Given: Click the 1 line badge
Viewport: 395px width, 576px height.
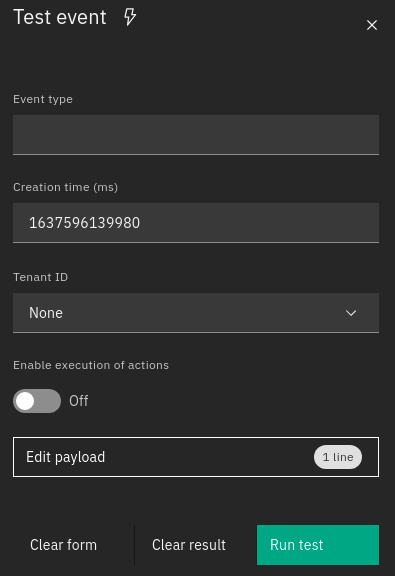Looking at the screenshot, I should 338,457.
